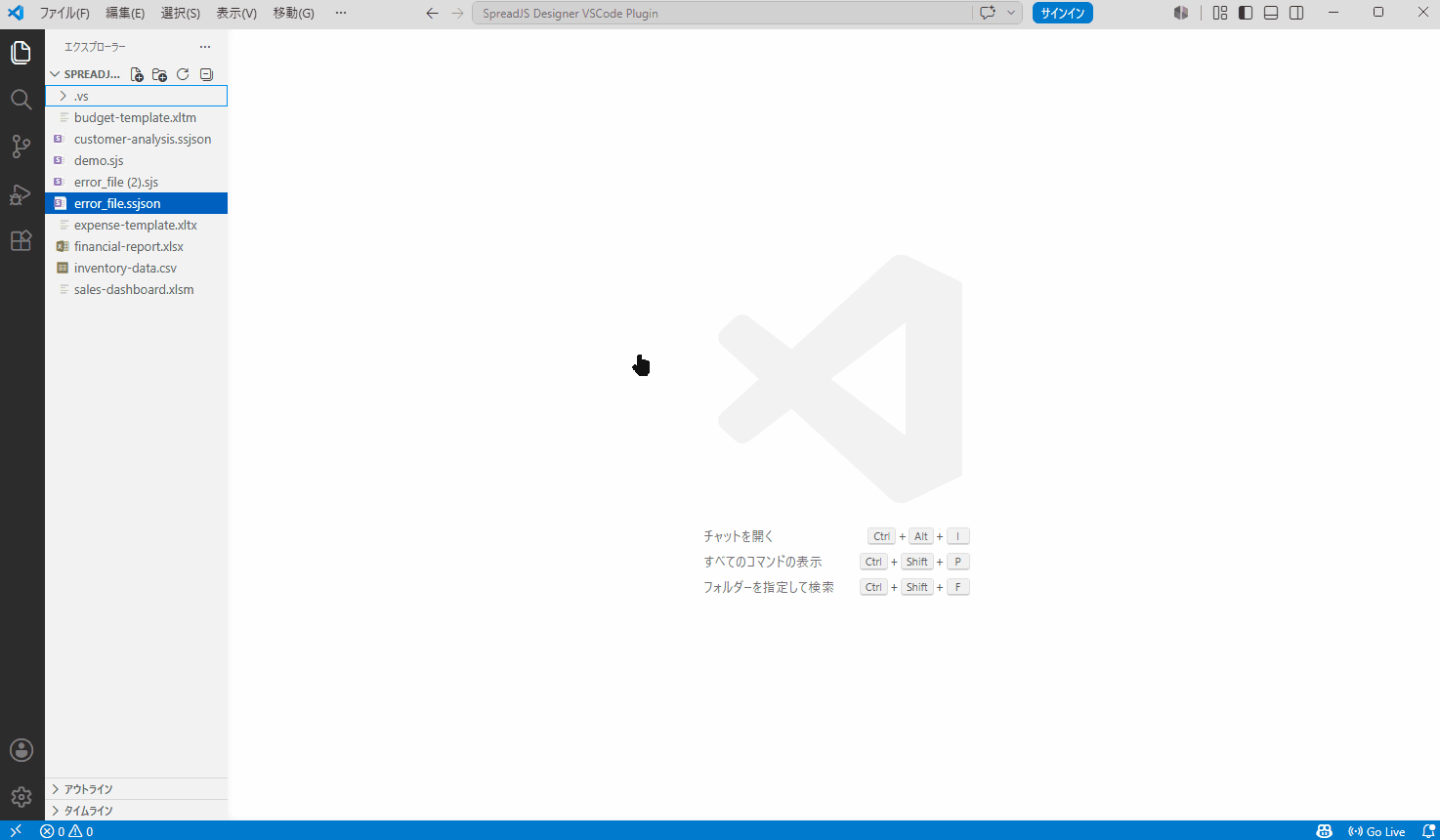Open expense-template.xltx file
Viewport: 1440px width, 840px height.
coord(136,225)
